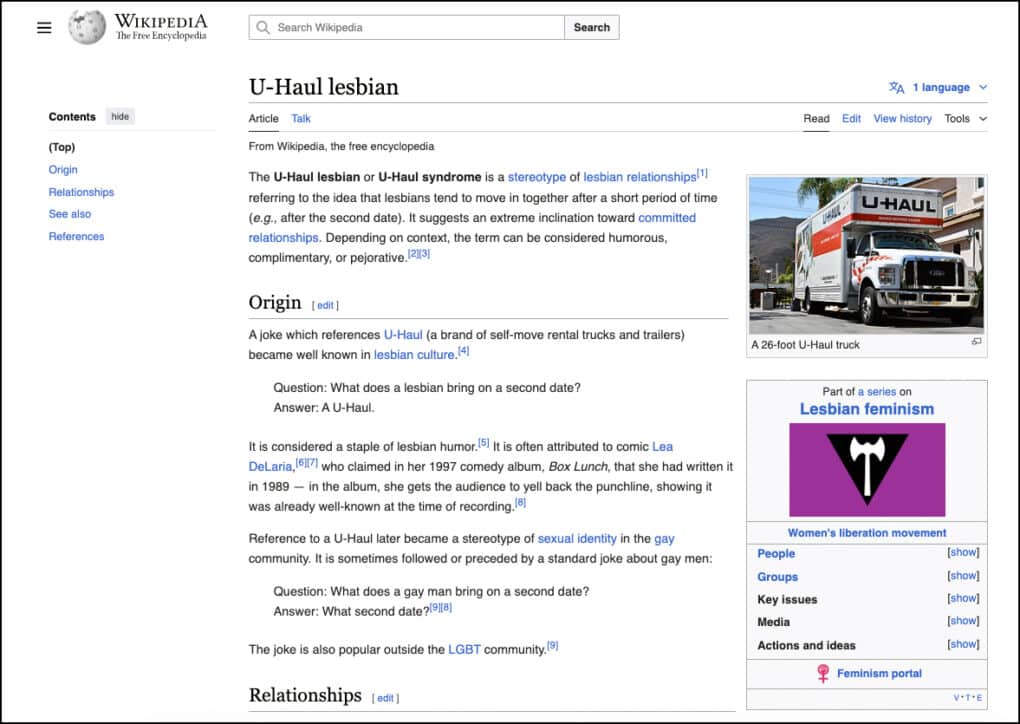Open the lesbian culture link
Screen dimensions: 1020x724
[414, 355]
